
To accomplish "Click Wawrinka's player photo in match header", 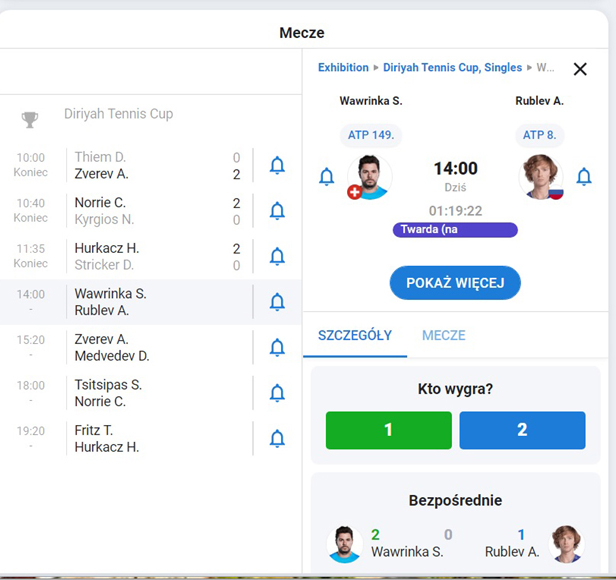I will click(370, 177).
